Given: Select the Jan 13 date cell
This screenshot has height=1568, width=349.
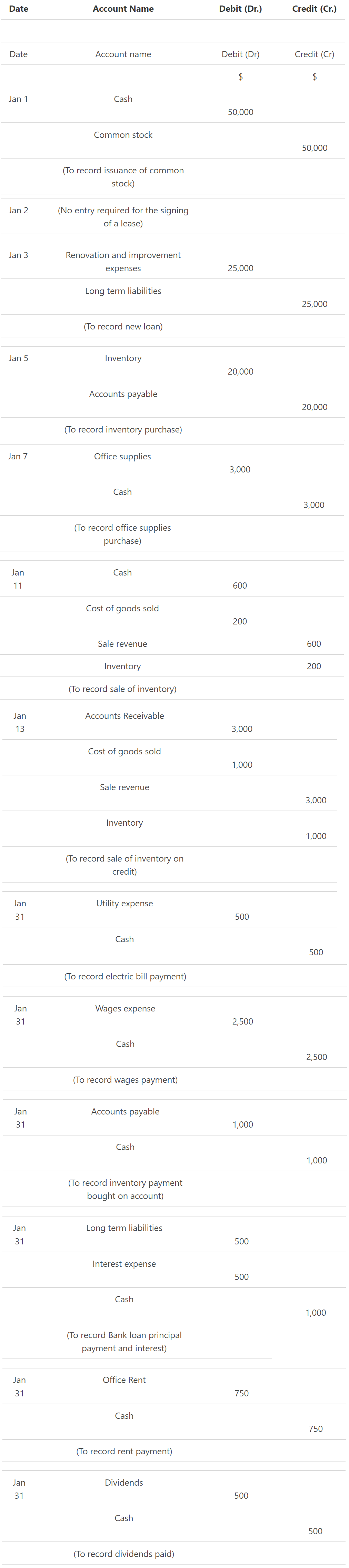Looking at the screenshot, I should [x=20, y=723].
